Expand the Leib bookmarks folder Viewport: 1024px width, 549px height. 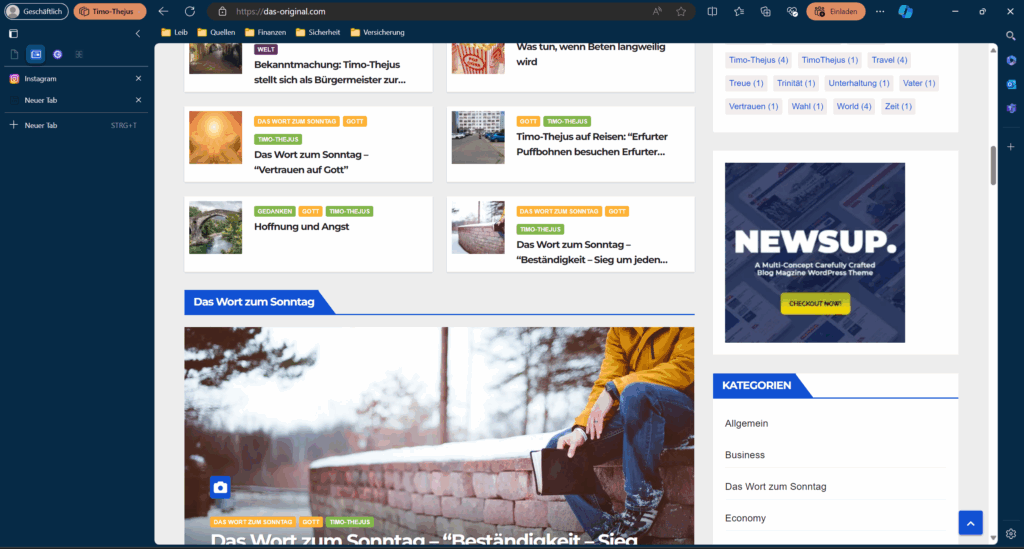point(174,32)
